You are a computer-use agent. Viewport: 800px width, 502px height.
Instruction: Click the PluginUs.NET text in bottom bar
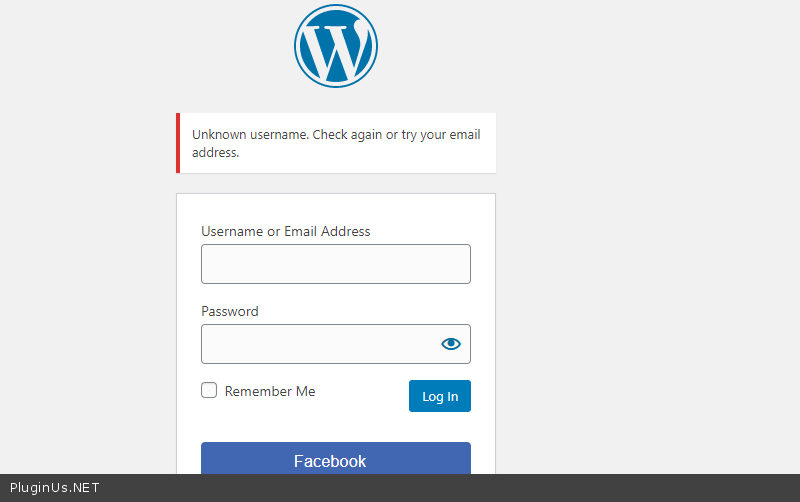tap(55, 488)
